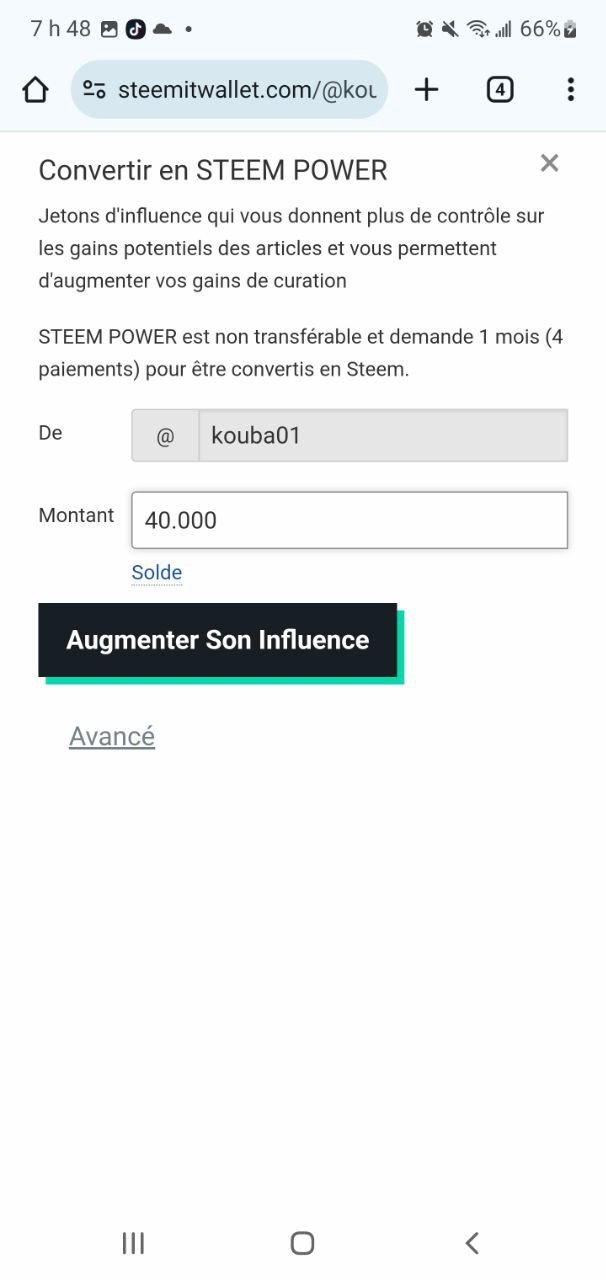Screen dimensions: 606x1280
Task: Open a new tab with plus icon
Action: pyautogui.click(x=427, y=90)
